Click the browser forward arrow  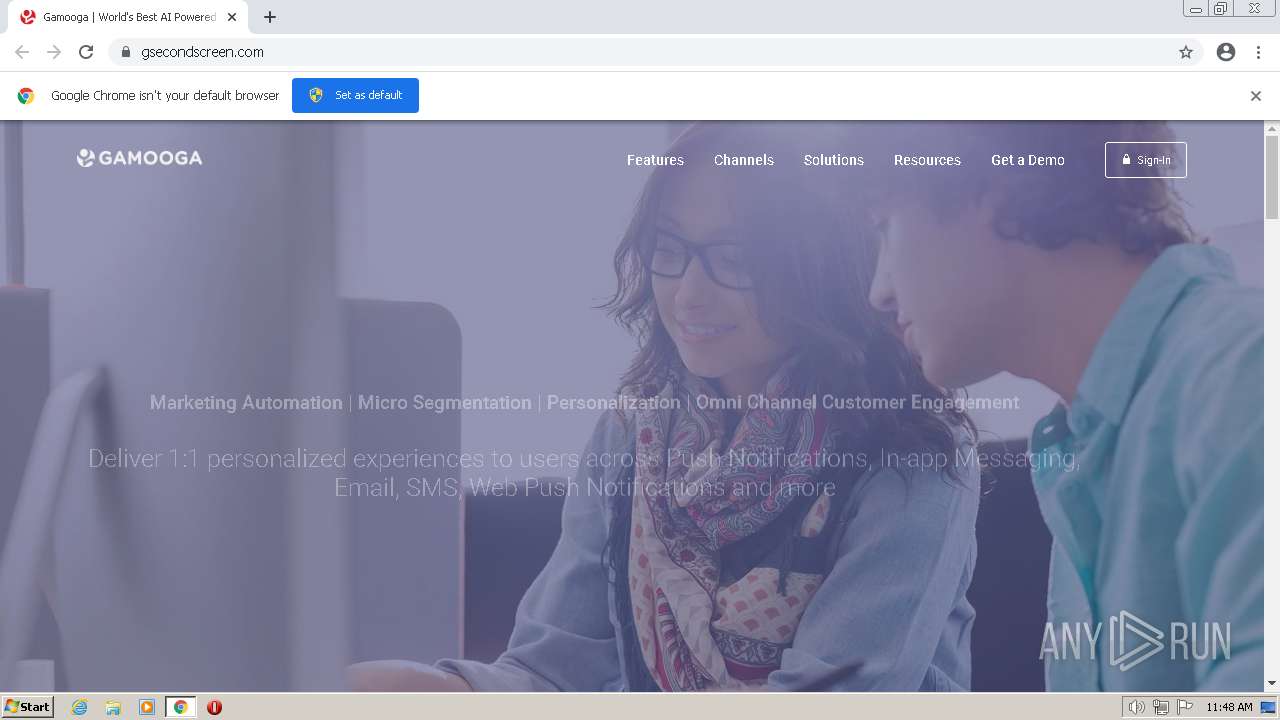pos(54,52)
